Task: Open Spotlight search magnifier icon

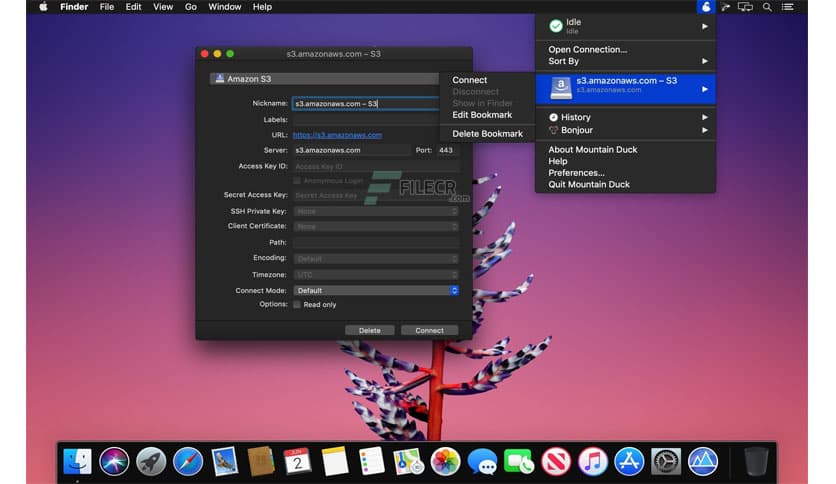Action: coord(767,7)
